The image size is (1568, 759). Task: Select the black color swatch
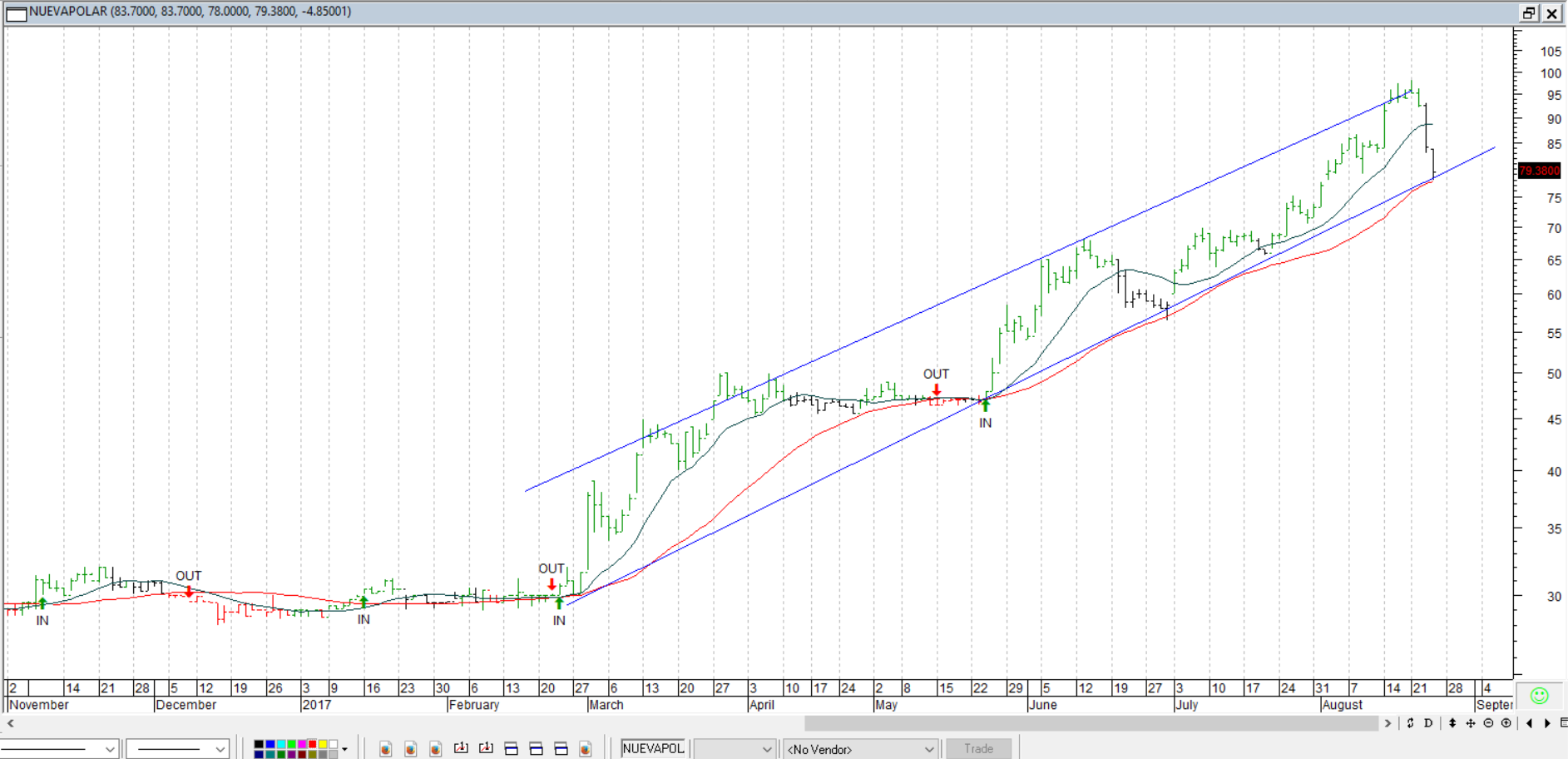tap(259, 744)
